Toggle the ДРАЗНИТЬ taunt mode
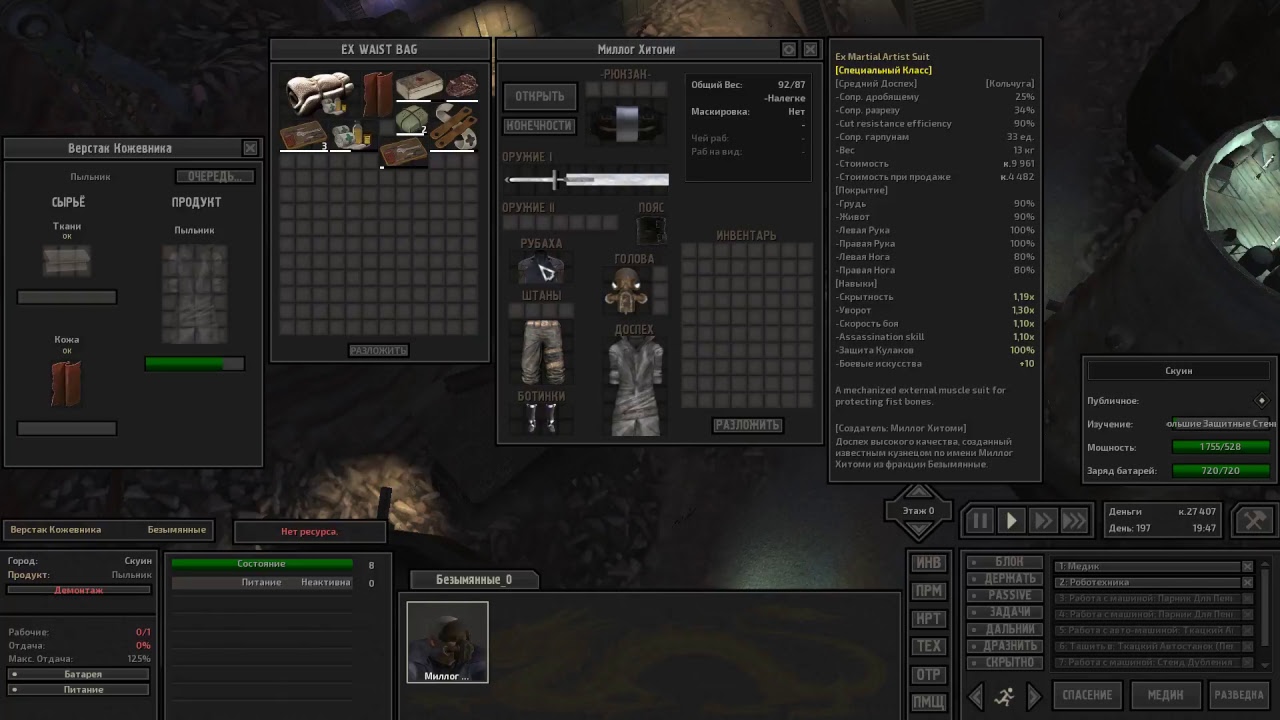Viewport: 1280px width, 720px height. (1007, 646)
